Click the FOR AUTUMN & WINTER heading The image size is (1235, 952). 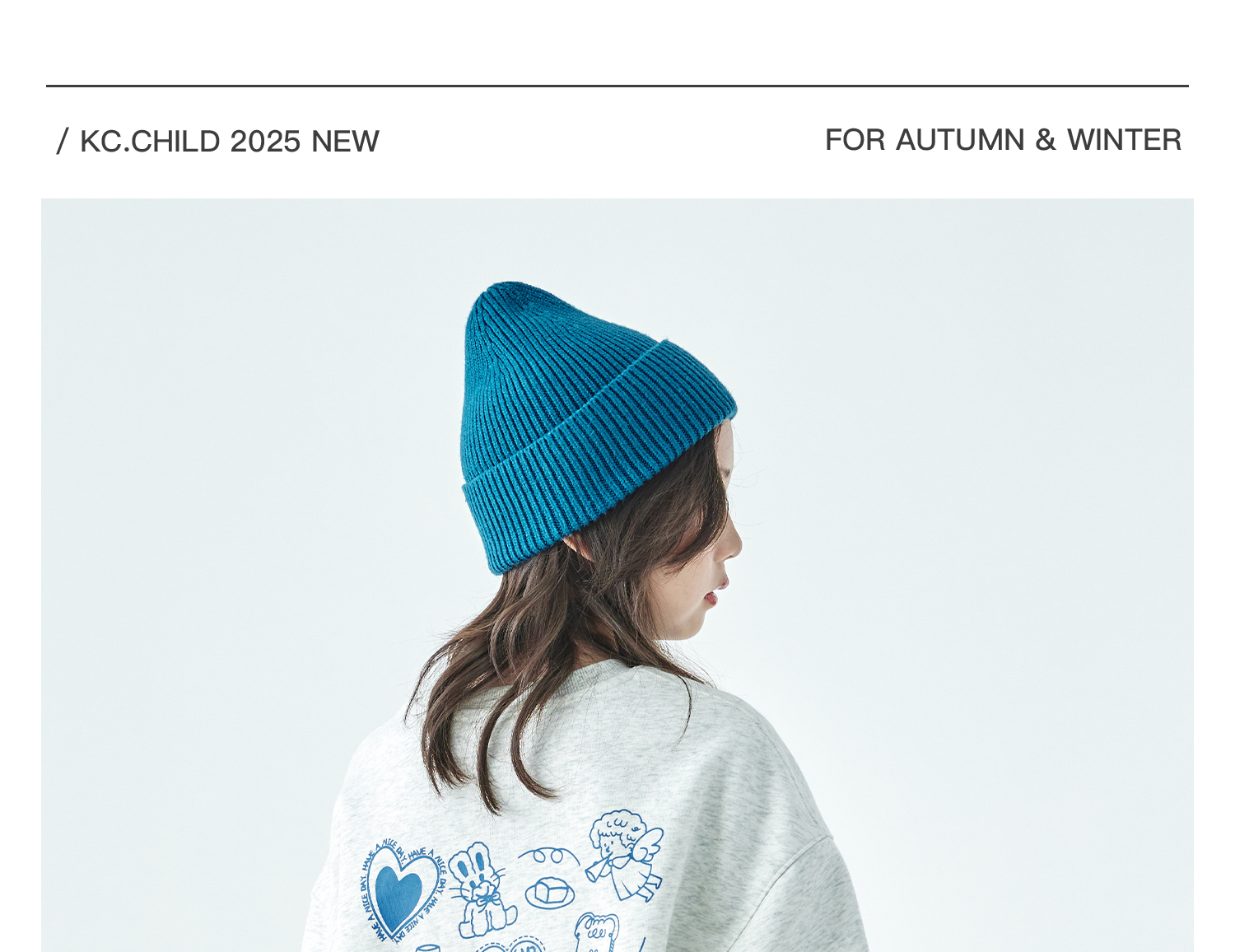click(1003, 140)
